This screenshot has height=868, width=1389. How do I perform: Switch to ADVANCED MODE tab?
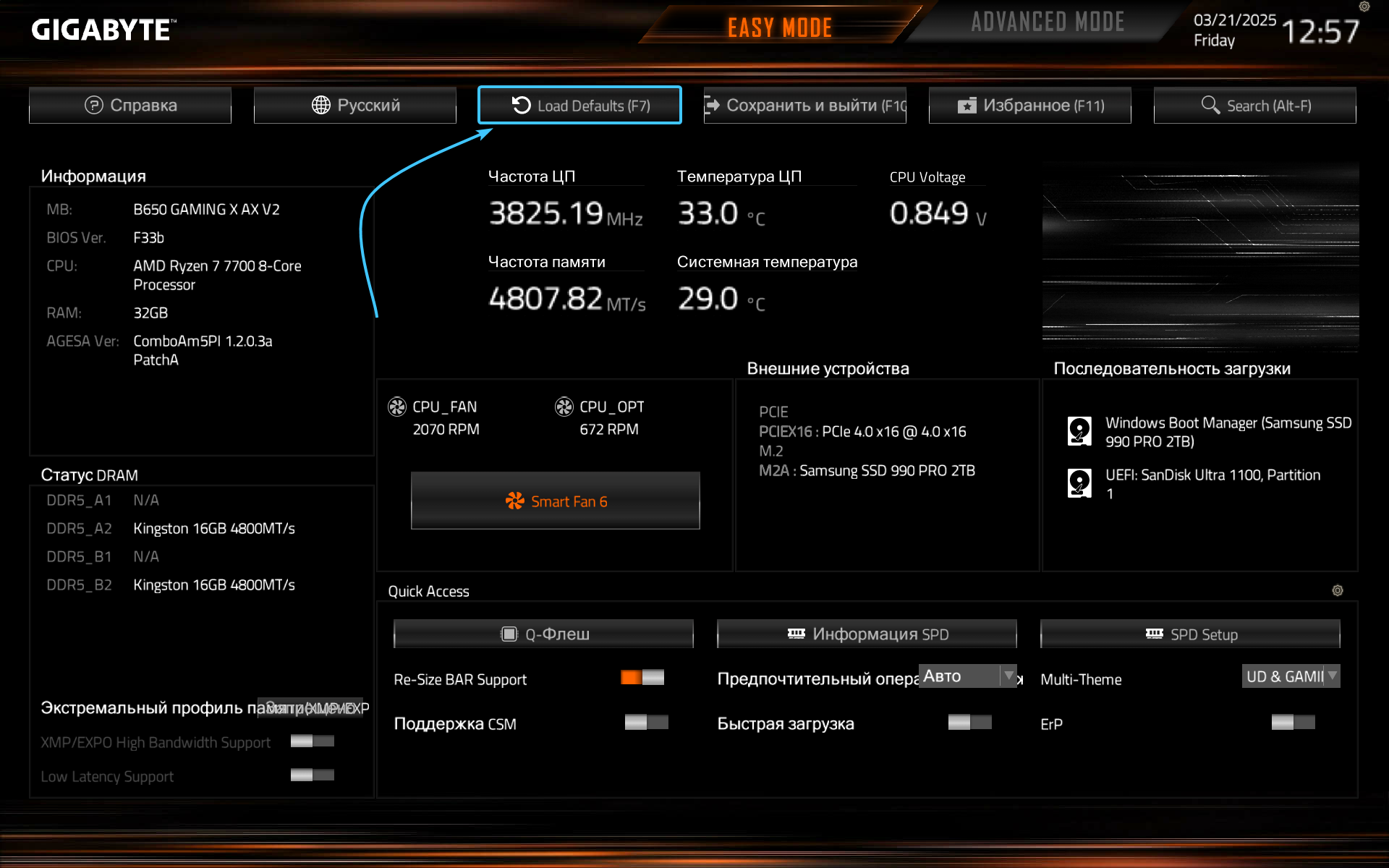[1048, 22]
